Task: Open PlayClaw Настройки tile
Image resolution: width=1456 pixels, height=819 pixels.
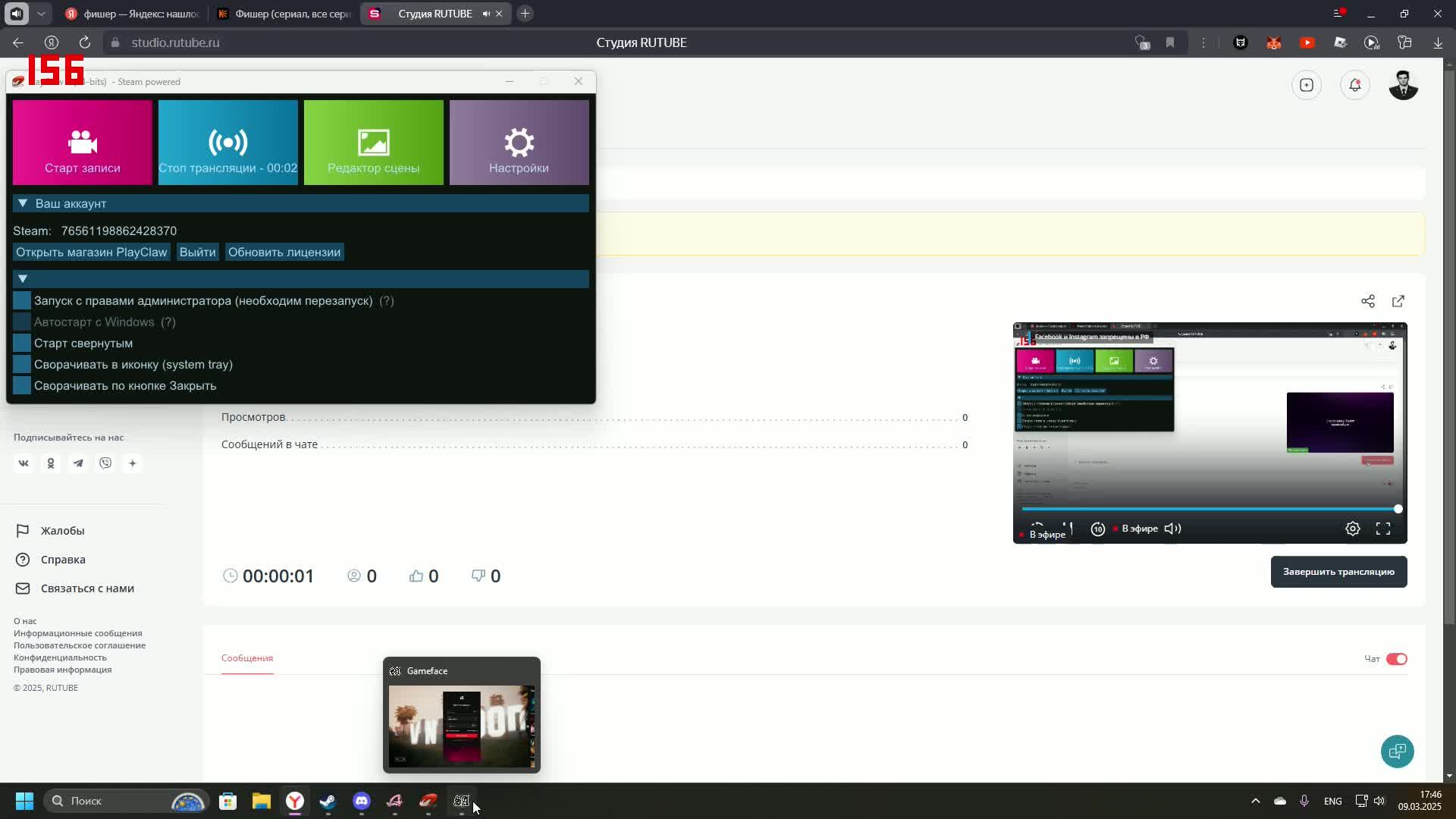Action: click(519, 143)
